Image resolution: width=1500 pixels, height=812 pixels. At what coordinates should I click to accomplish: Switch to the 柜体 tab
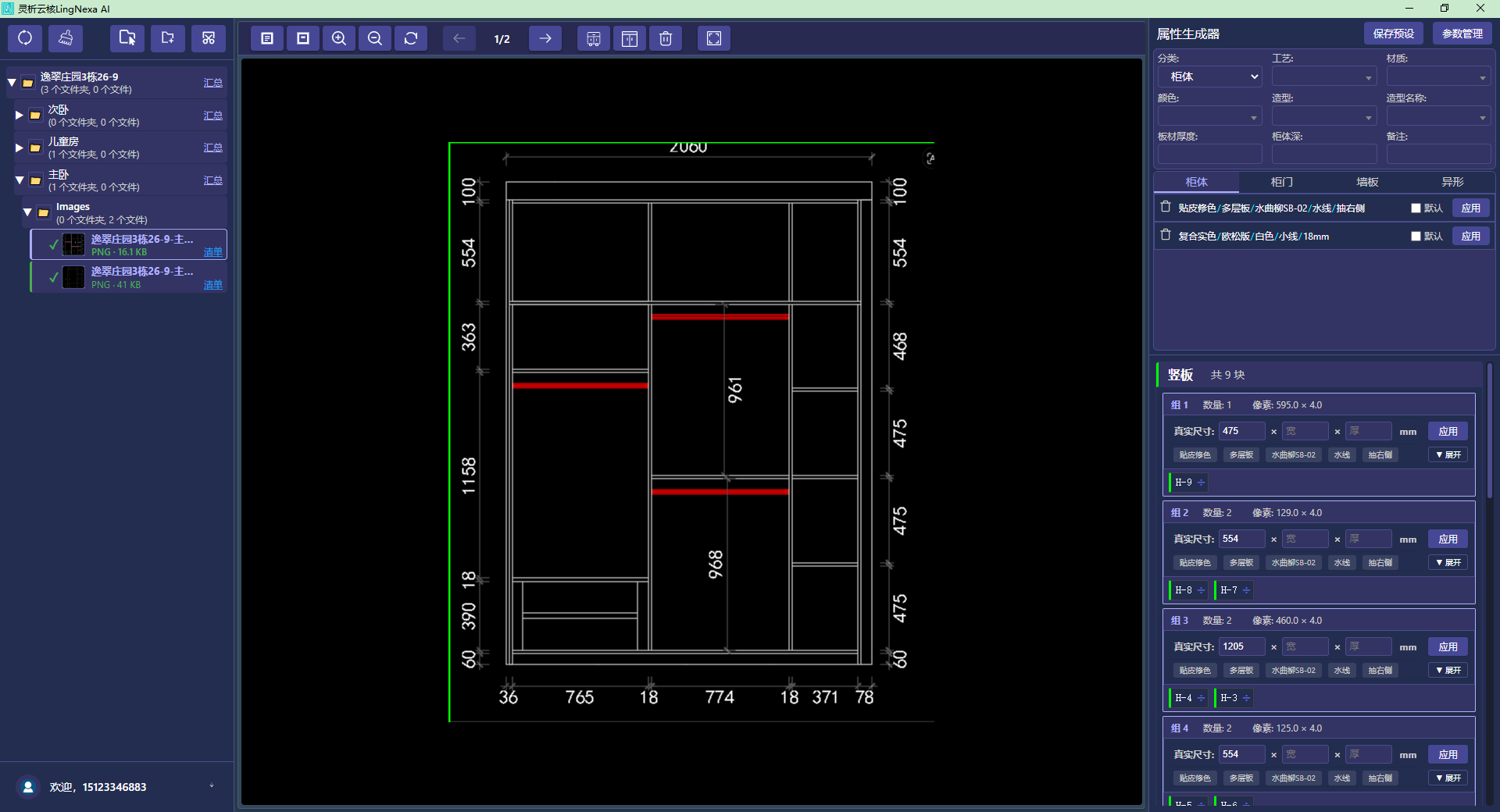(1196, 182)
